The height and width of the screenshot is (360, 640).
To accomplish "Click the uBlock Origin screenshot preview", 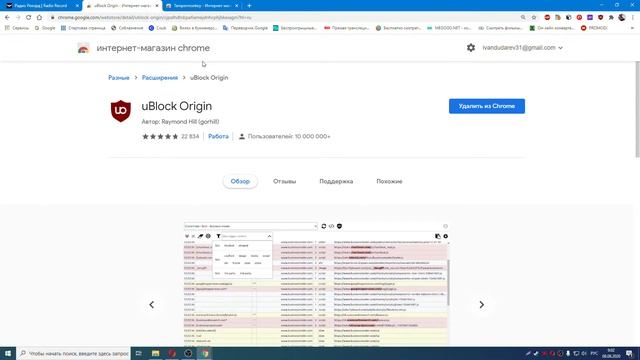I will pyautogui.click(x=316, y=284).
